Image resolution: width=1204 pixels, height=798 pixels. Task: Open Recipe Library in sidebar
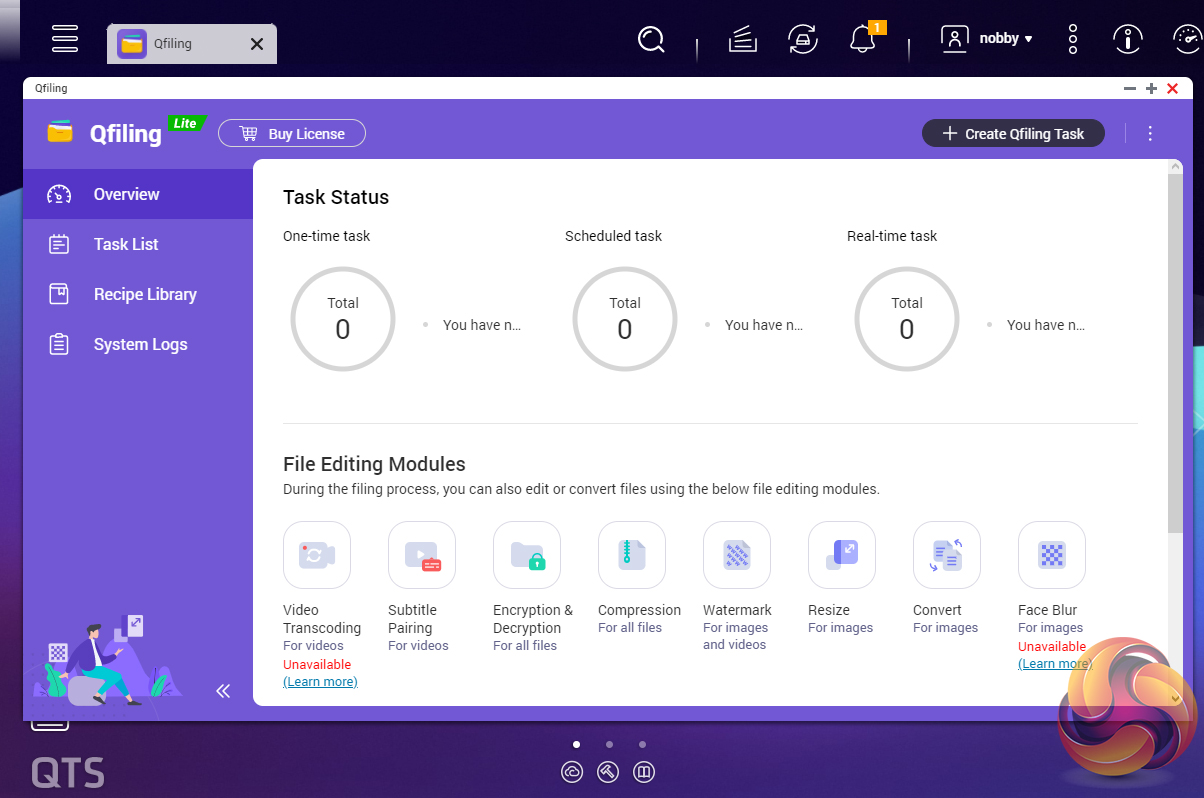tap(145, 294)
